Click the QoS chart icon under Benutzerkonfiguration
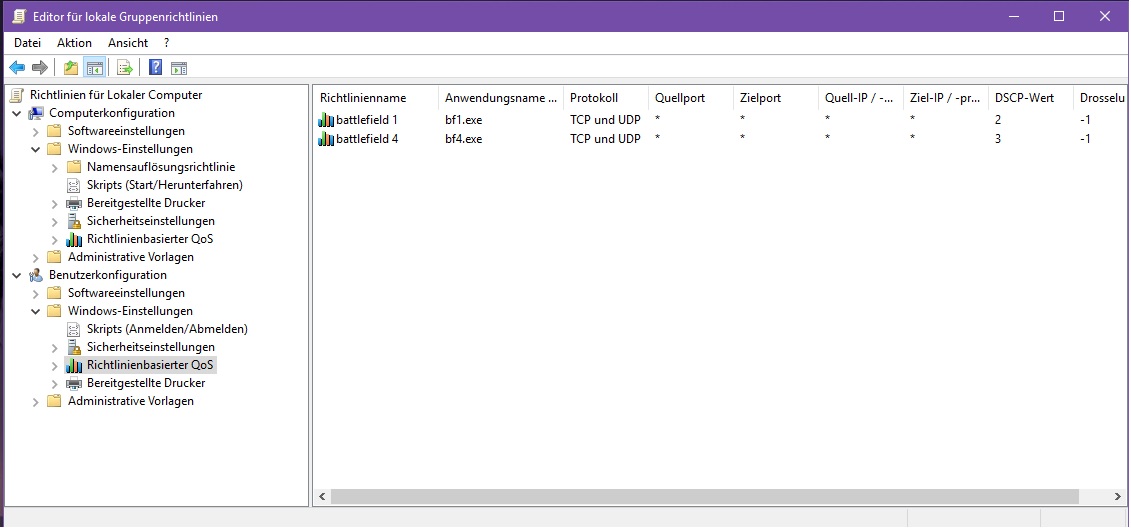 [74, 365]
